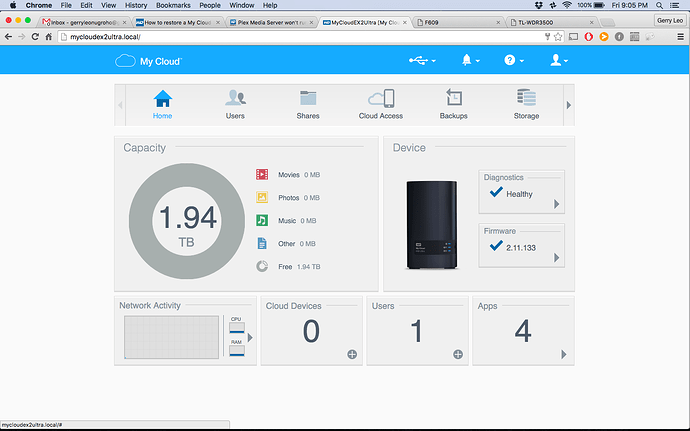The height and width of the screenshot is (431, 690).
Task: Open the History menu
Action: point(136,5)
